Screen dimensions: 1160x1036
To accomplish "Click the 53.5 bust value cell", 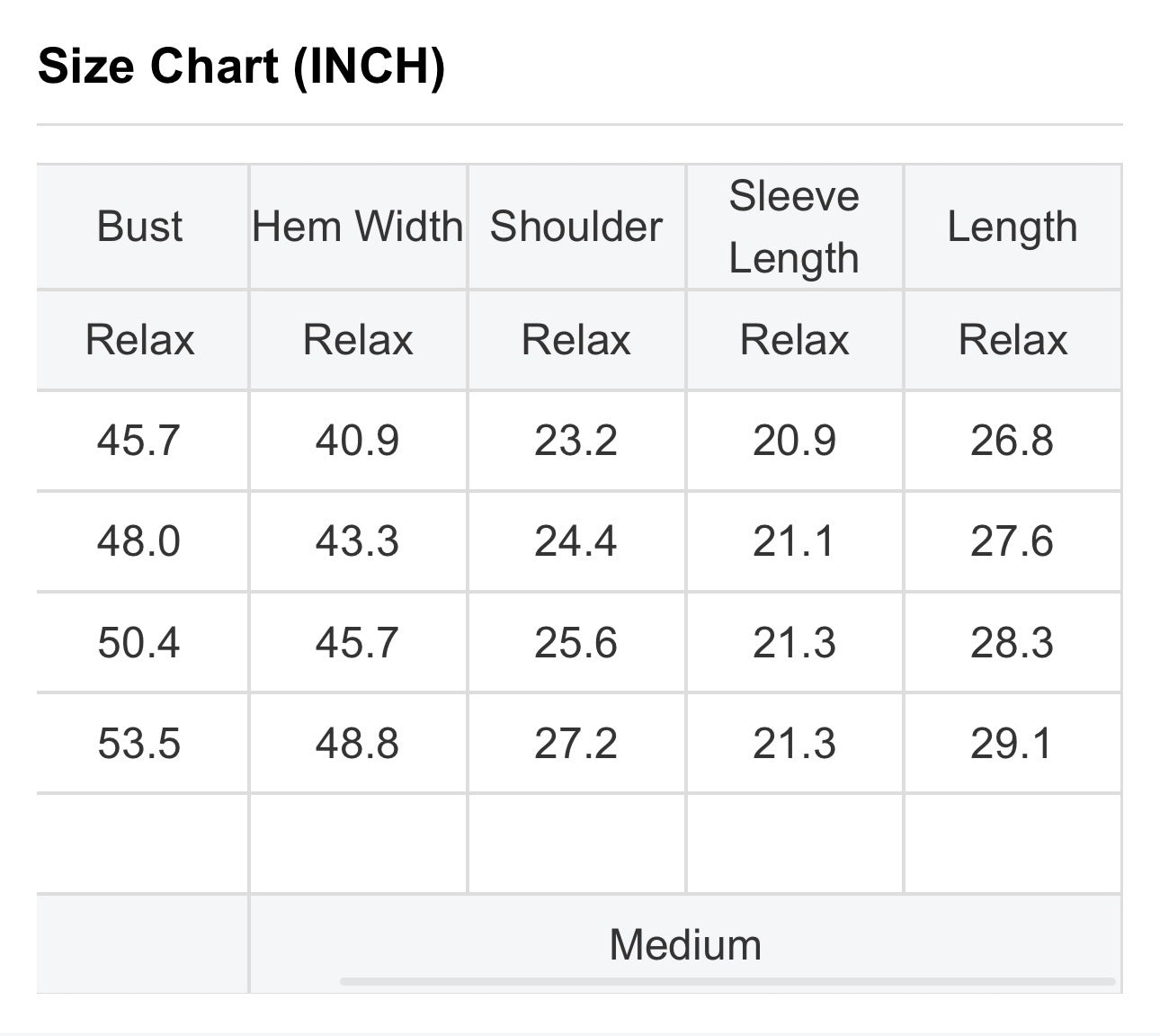I will click(140, 744).
